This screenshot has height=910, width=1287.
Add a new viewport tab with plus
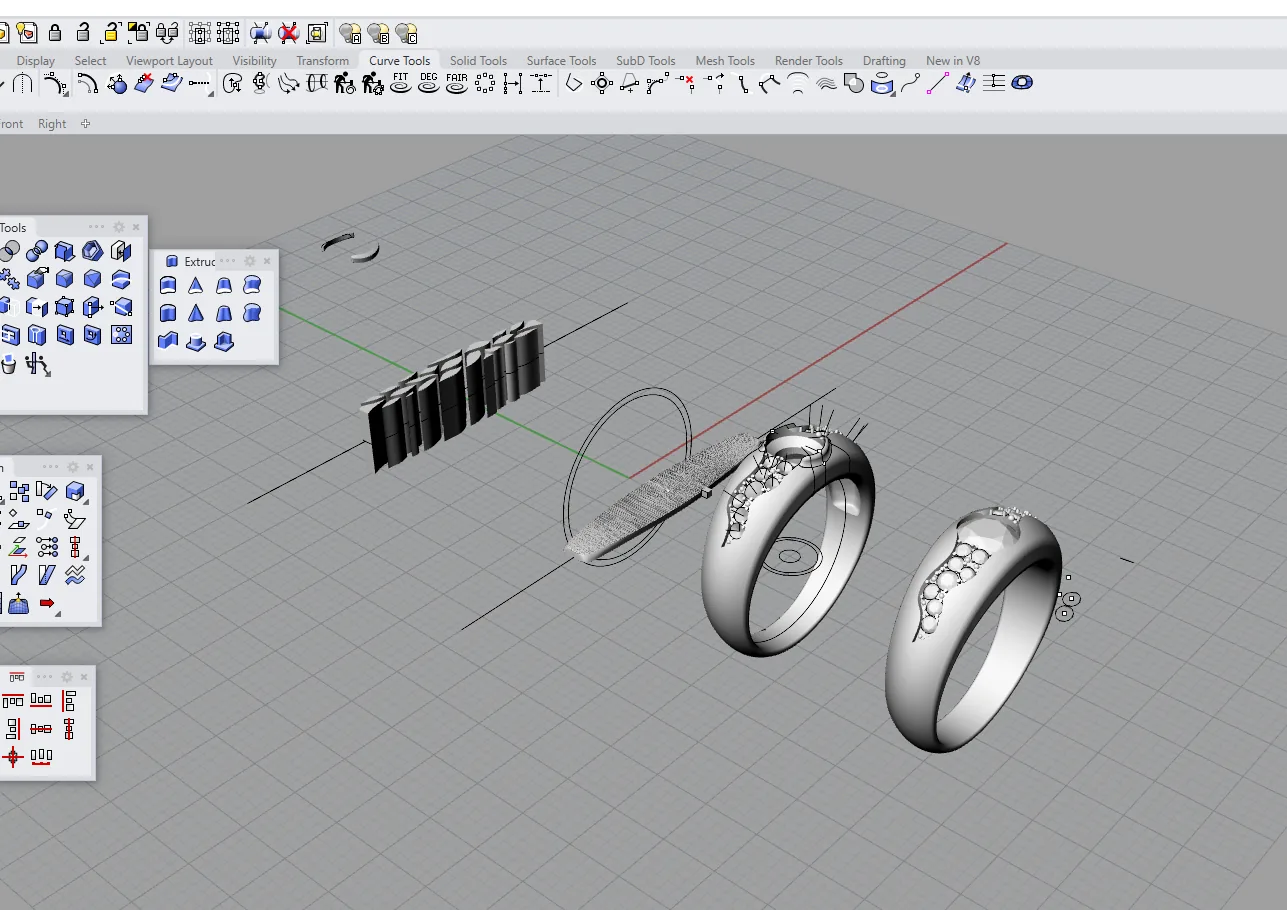85,124
